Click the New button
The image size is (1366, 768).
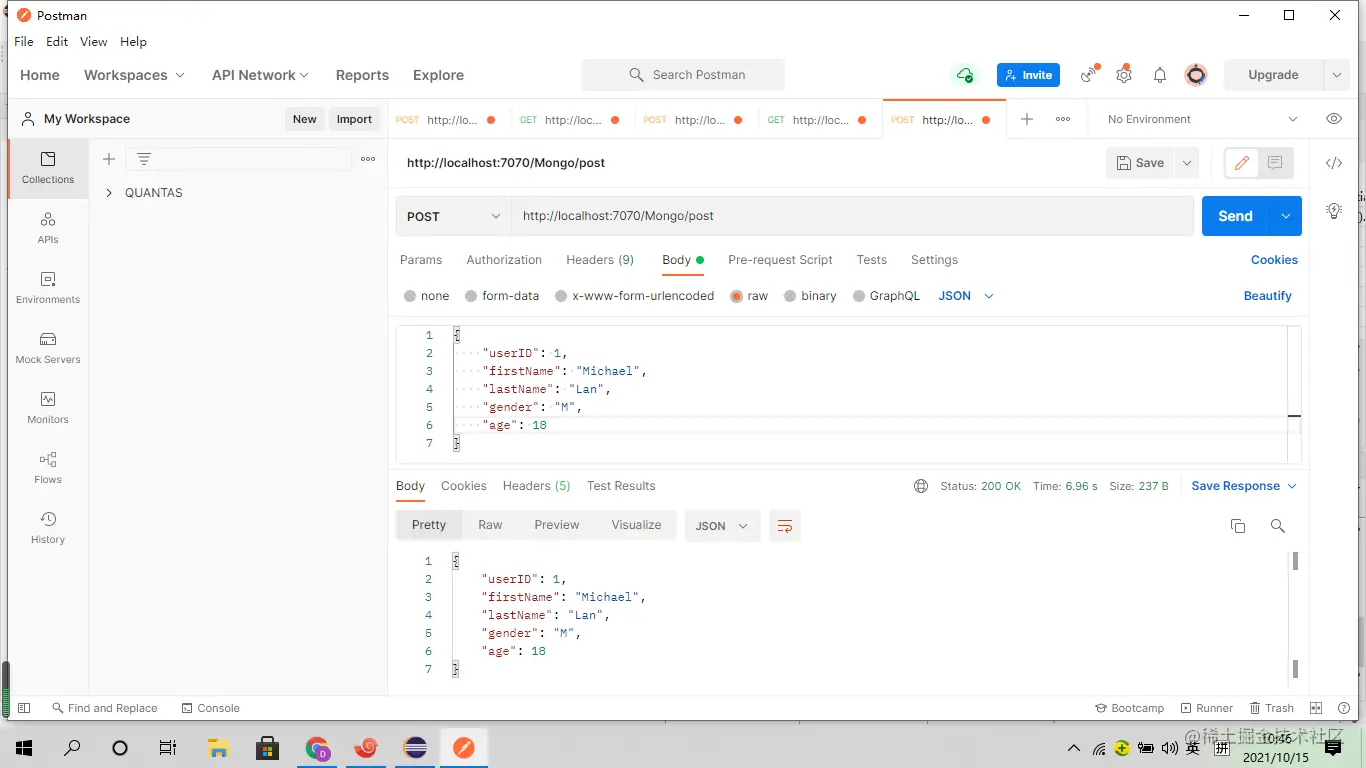[305, 119]
